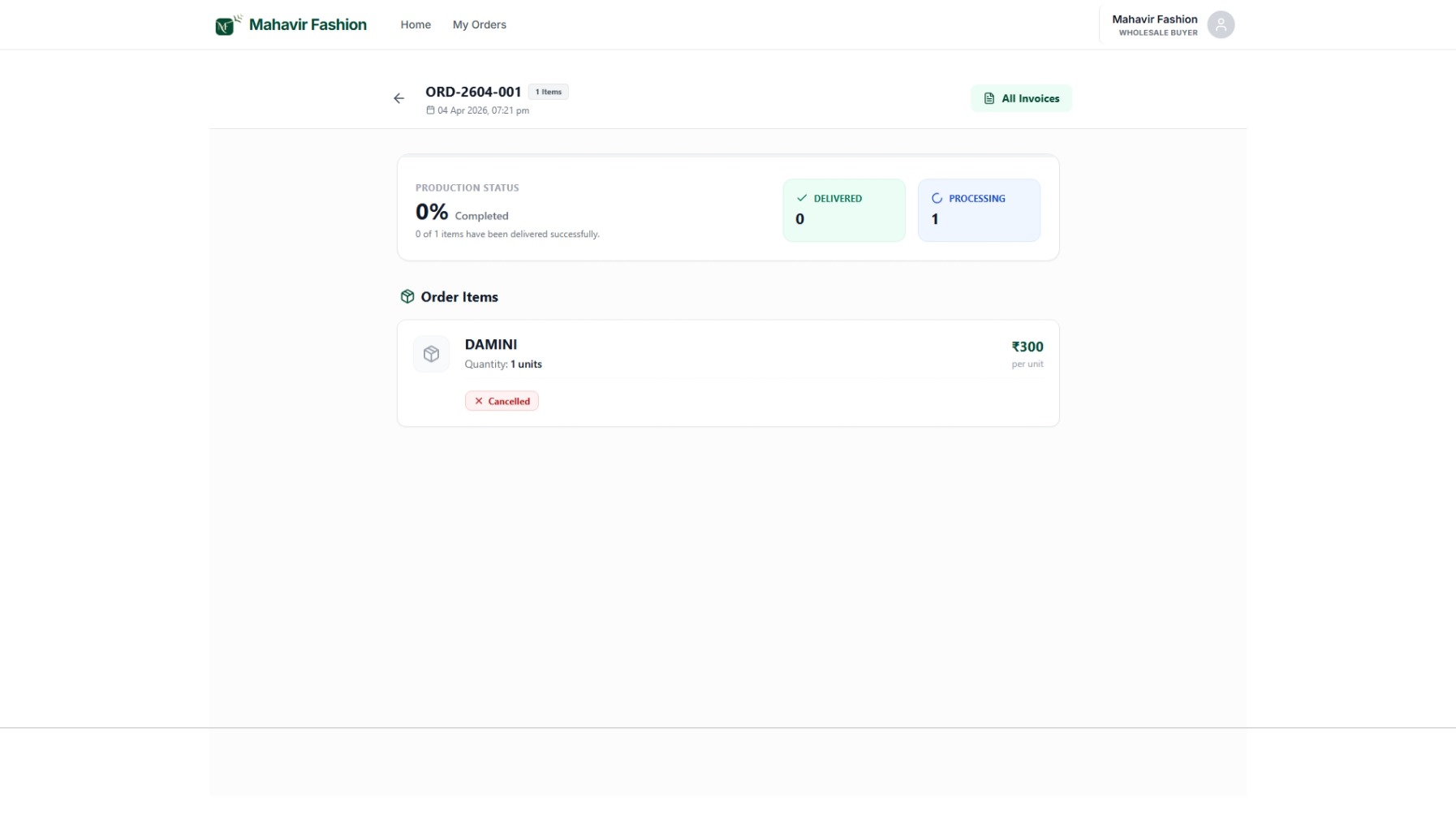Click the Mahavir Fashion logo icon
Image resolution: width=1456 pixels, height=814 pixels.
coord(227,25)
